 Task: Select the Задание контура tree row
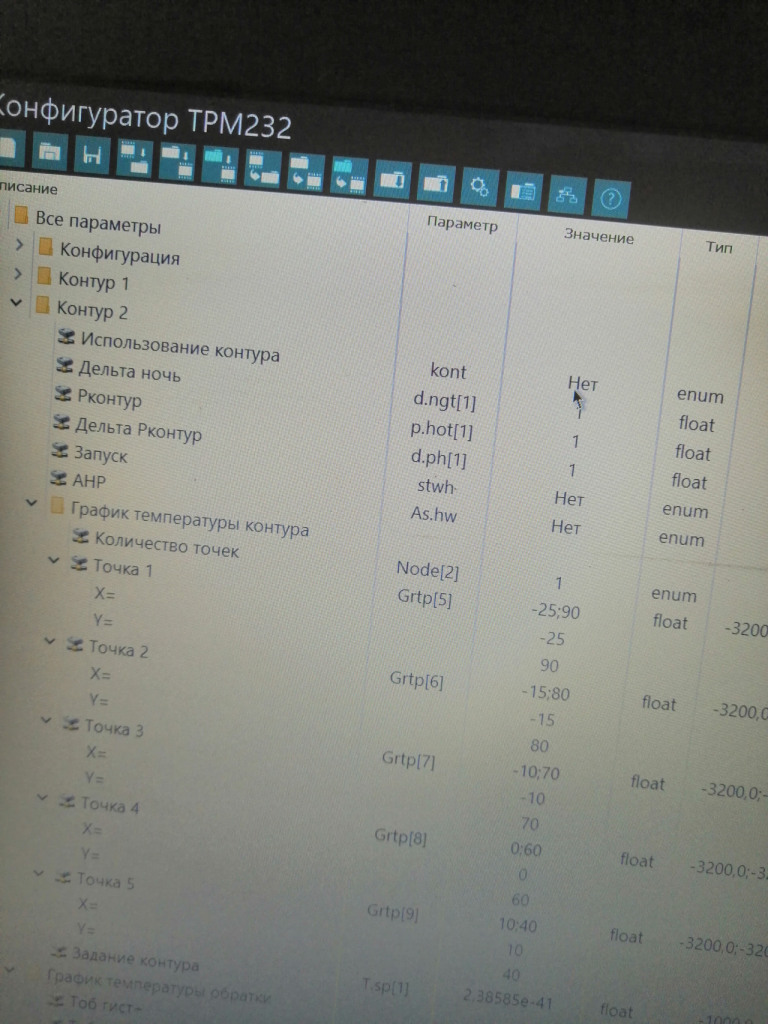(x=135, y=958)
